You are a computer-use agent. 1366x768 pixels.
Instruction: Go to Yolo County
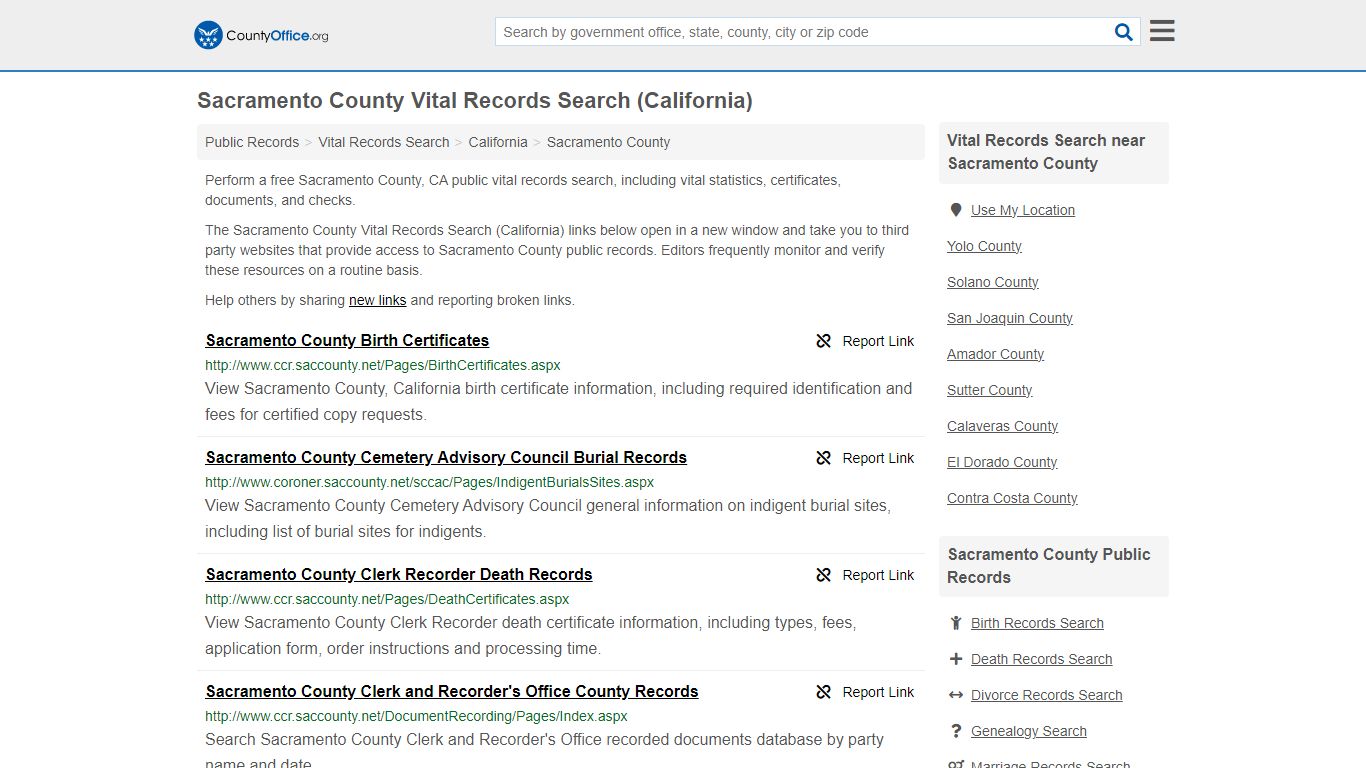(984, 246)
